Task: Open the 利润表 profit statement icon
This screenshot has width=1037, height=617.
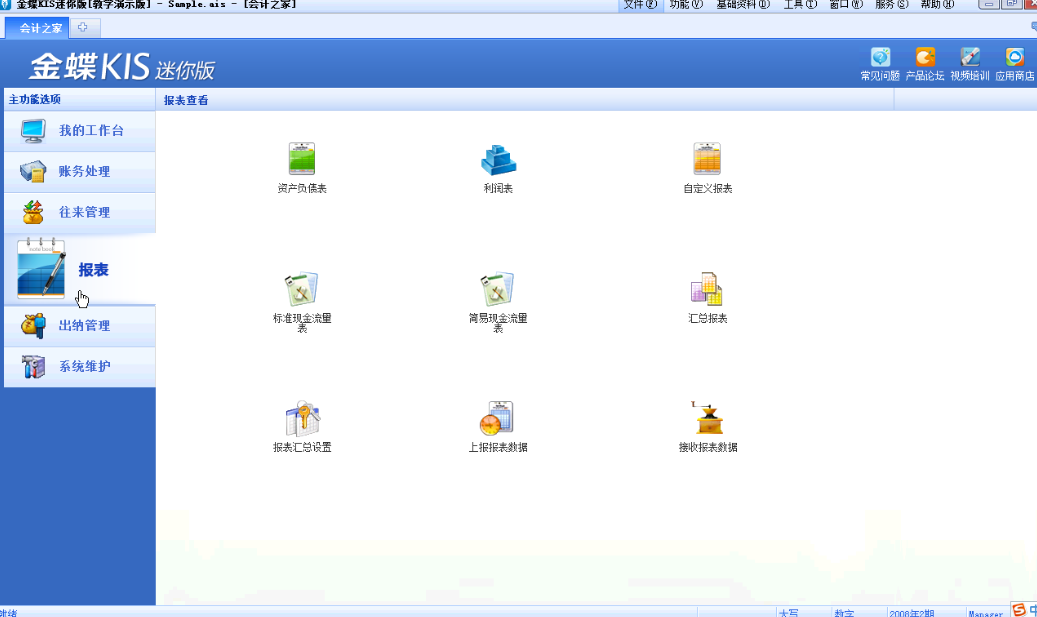Action: [x=498, y=160]
